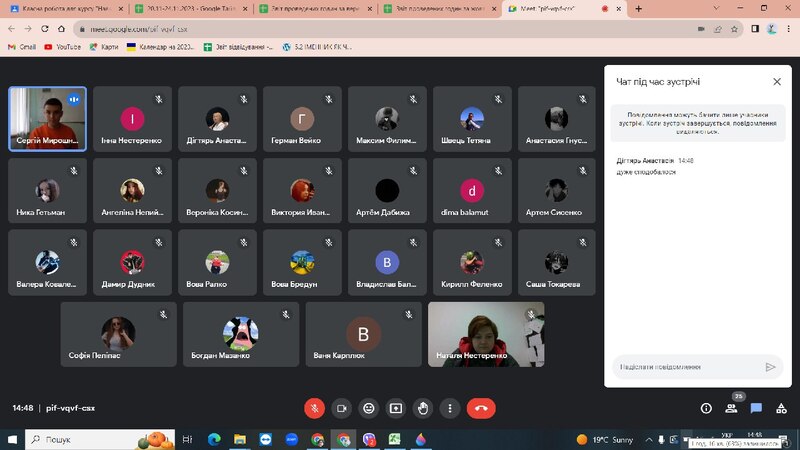Leave the call with red hang-up button
Viewport: 800px width, 450px height.
click(481, 408)
